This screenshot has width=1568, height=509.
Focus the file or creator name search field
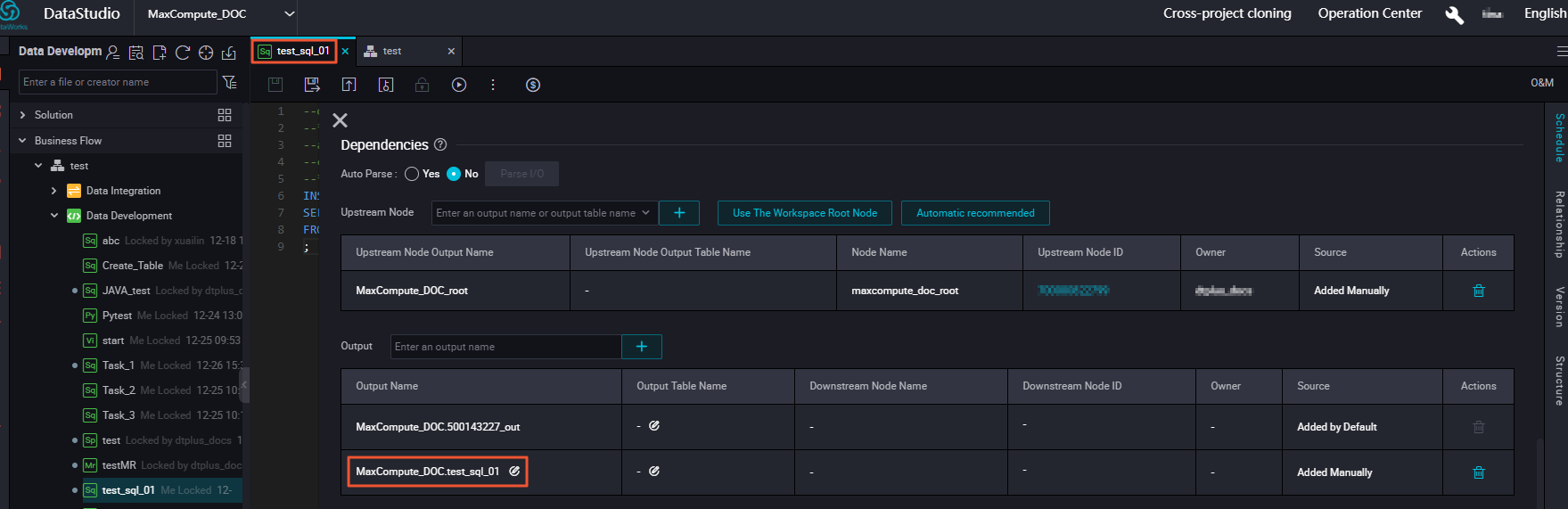click(x=118, y=82)
